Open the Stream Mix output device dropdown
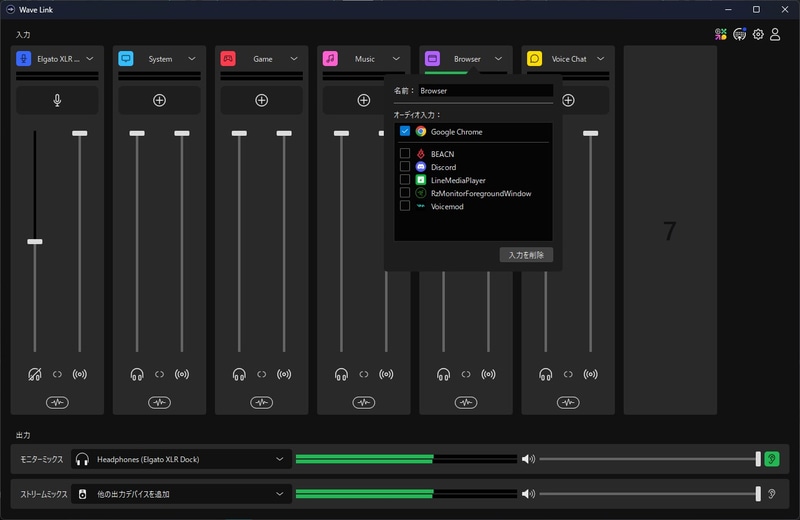The width and height of the screenshot is (800, 520). tap(182, 494)
